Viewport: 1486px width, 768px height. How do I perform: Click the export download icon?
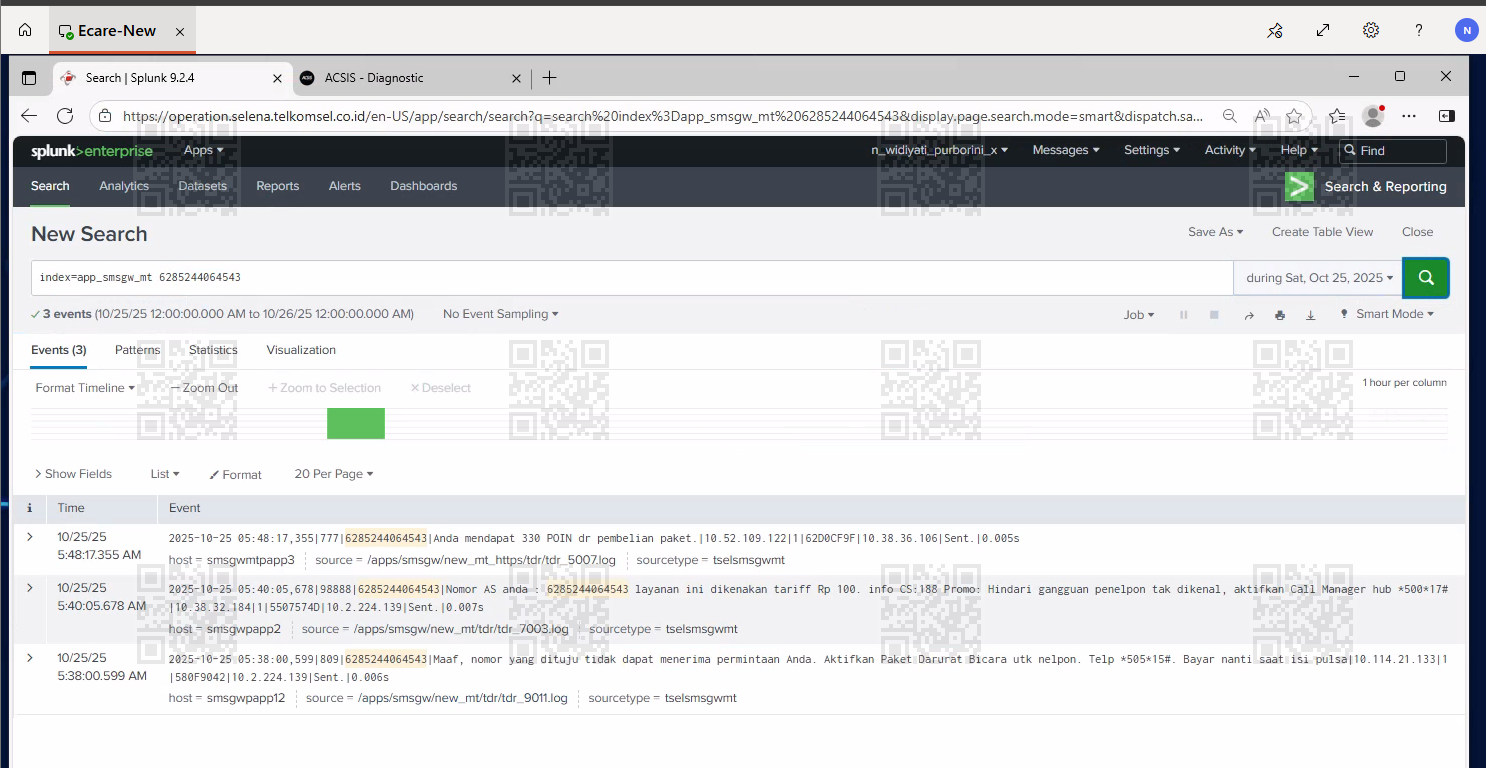tap(1311, 315)
